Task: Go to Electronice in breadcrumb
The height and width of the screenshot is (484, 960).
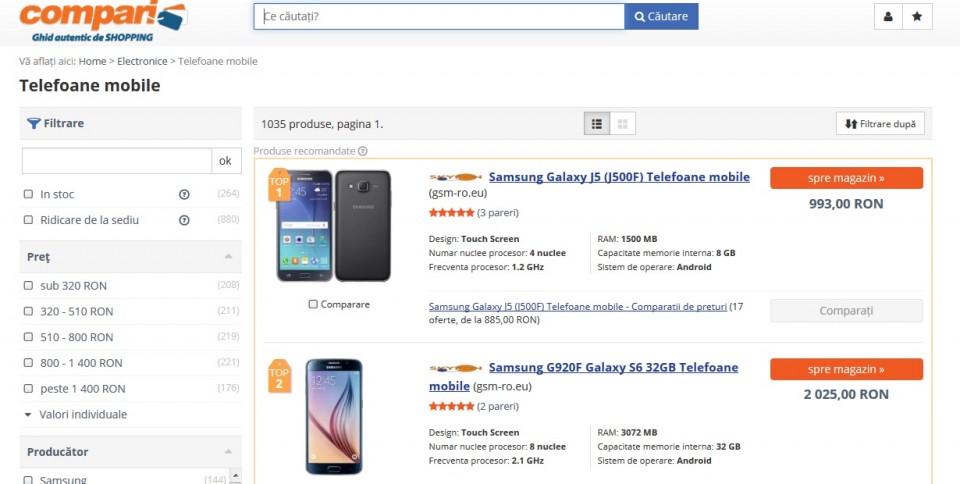Action: pos(142,61)
